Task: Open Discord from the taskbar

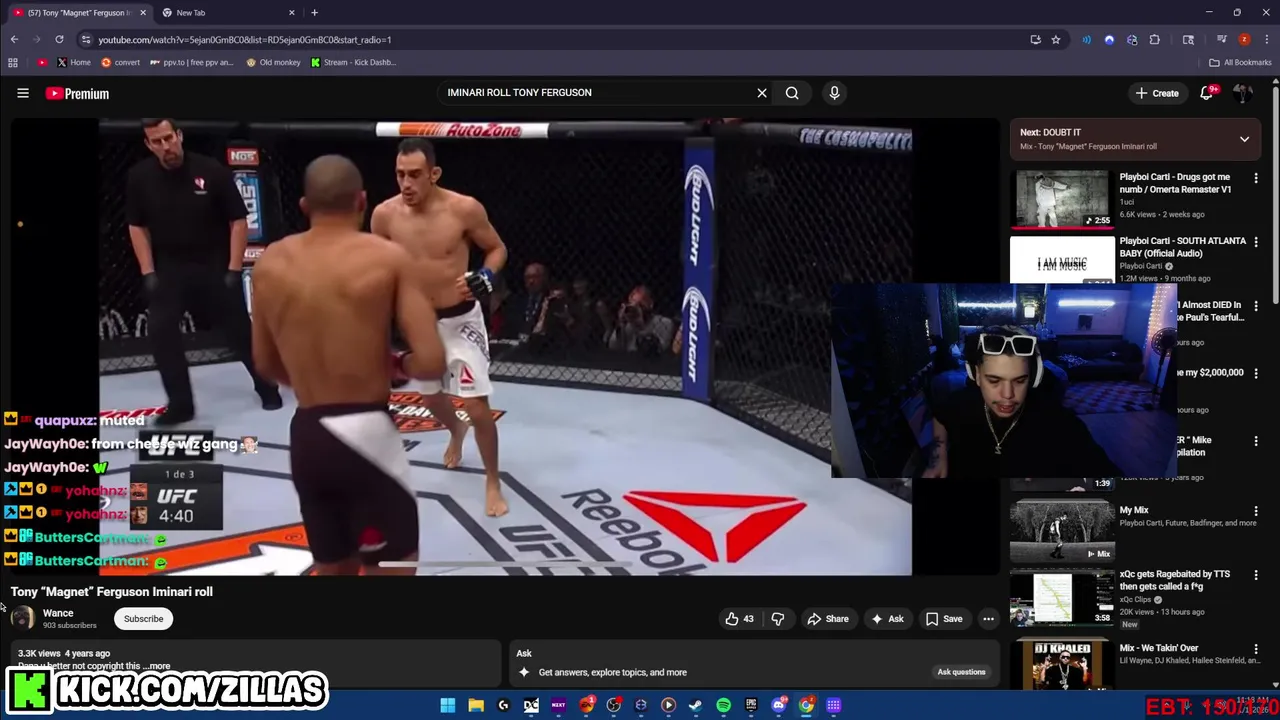Action: pos(778,705)
